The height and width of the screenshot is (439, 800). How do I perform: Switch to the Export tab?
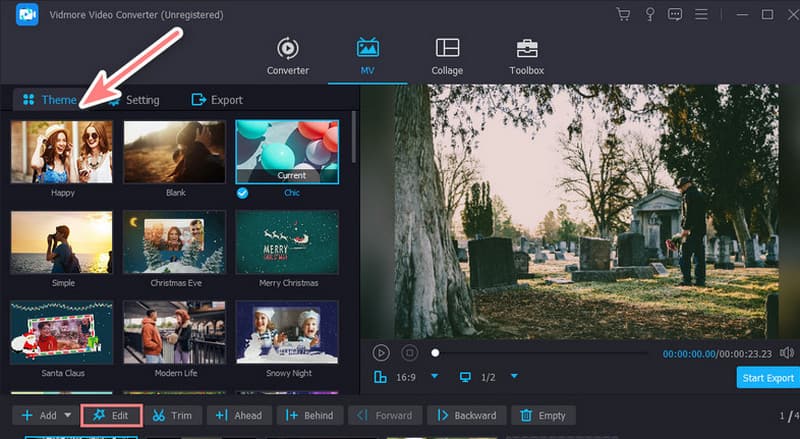(x=217, y=100)
